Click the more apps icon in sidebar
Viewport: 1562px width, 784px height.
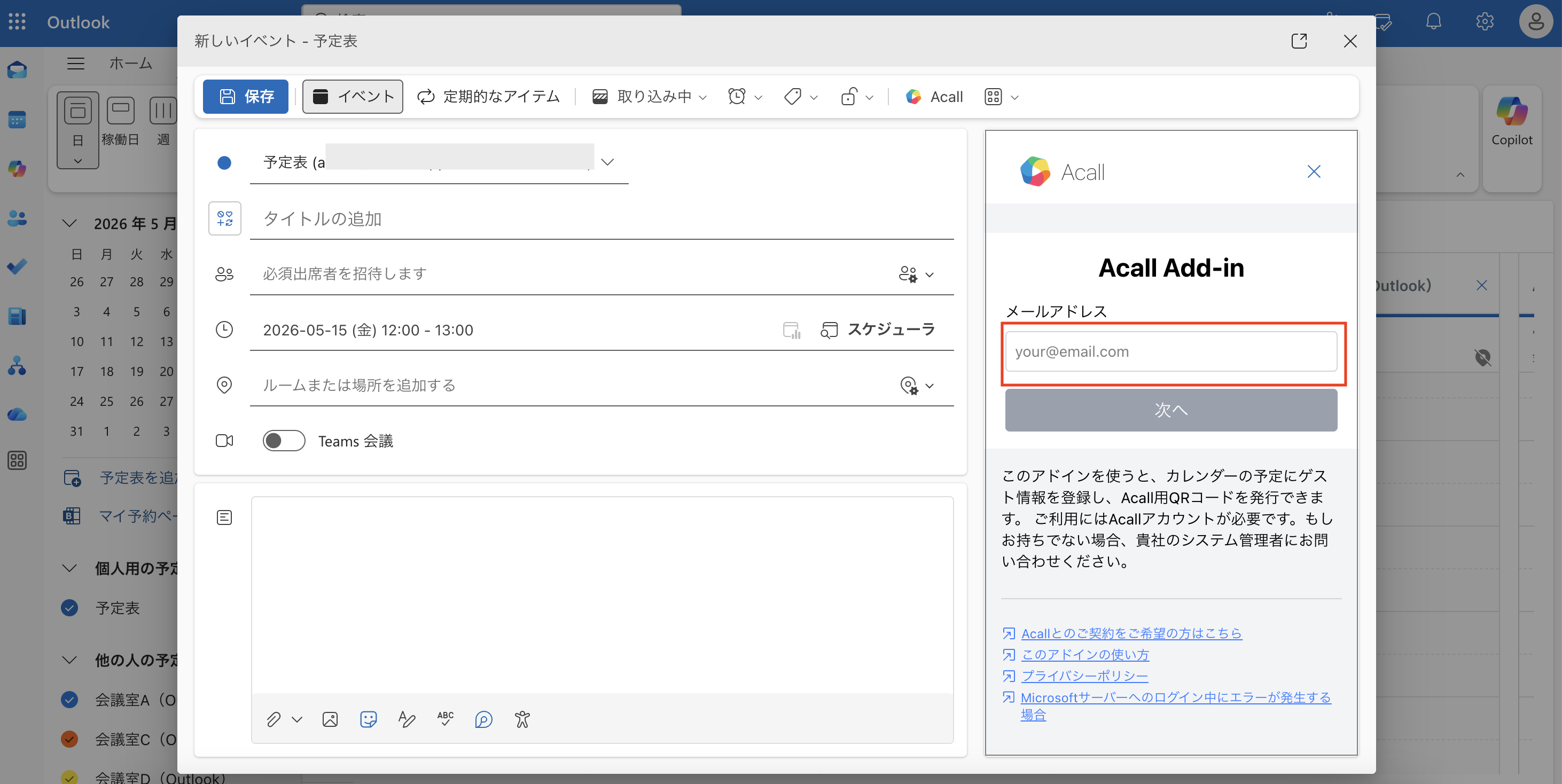coord(17,461)
